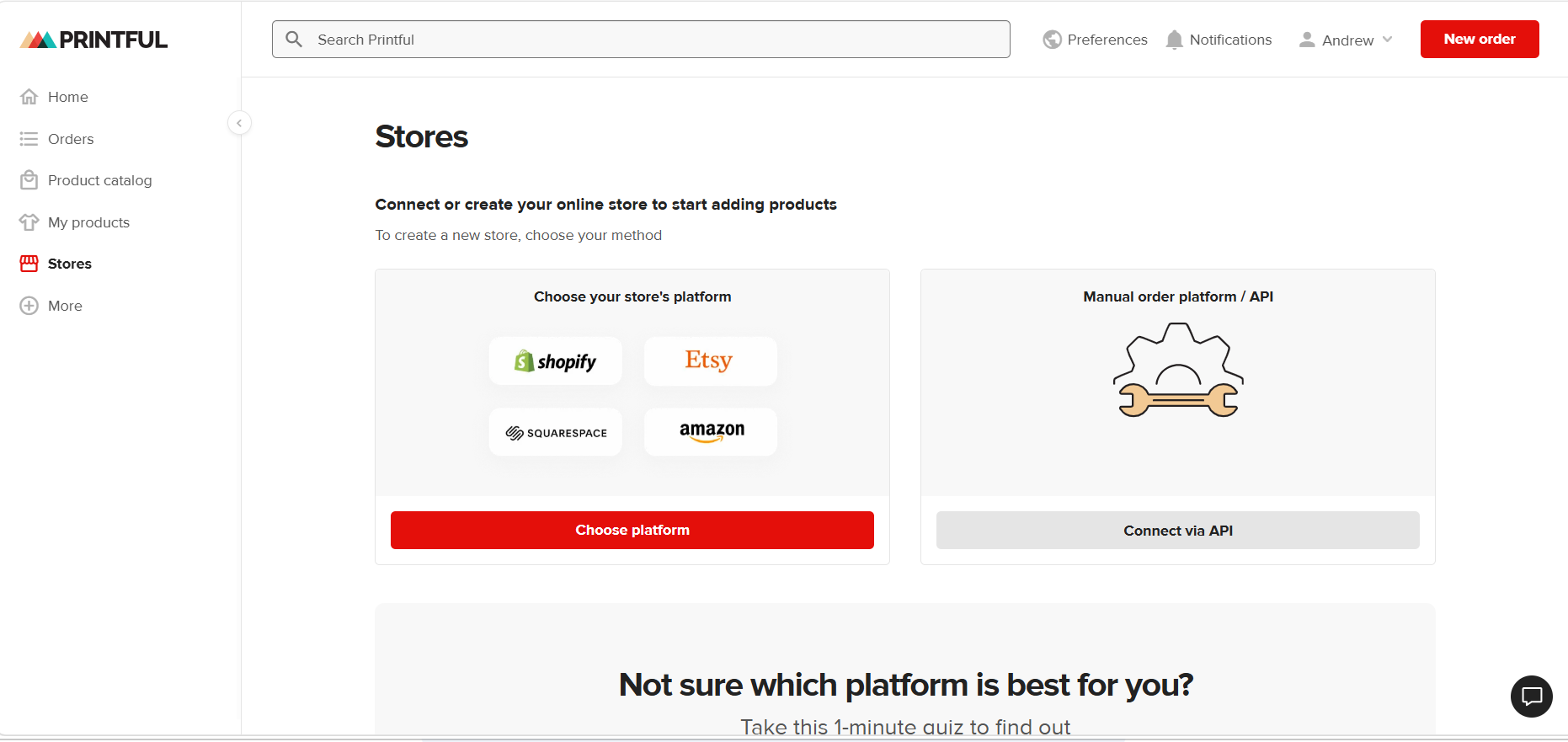Viewport: 1568px width, 742px height.
Task: Open the Andrew account dropdown
Action: (x=1346, y=40)
